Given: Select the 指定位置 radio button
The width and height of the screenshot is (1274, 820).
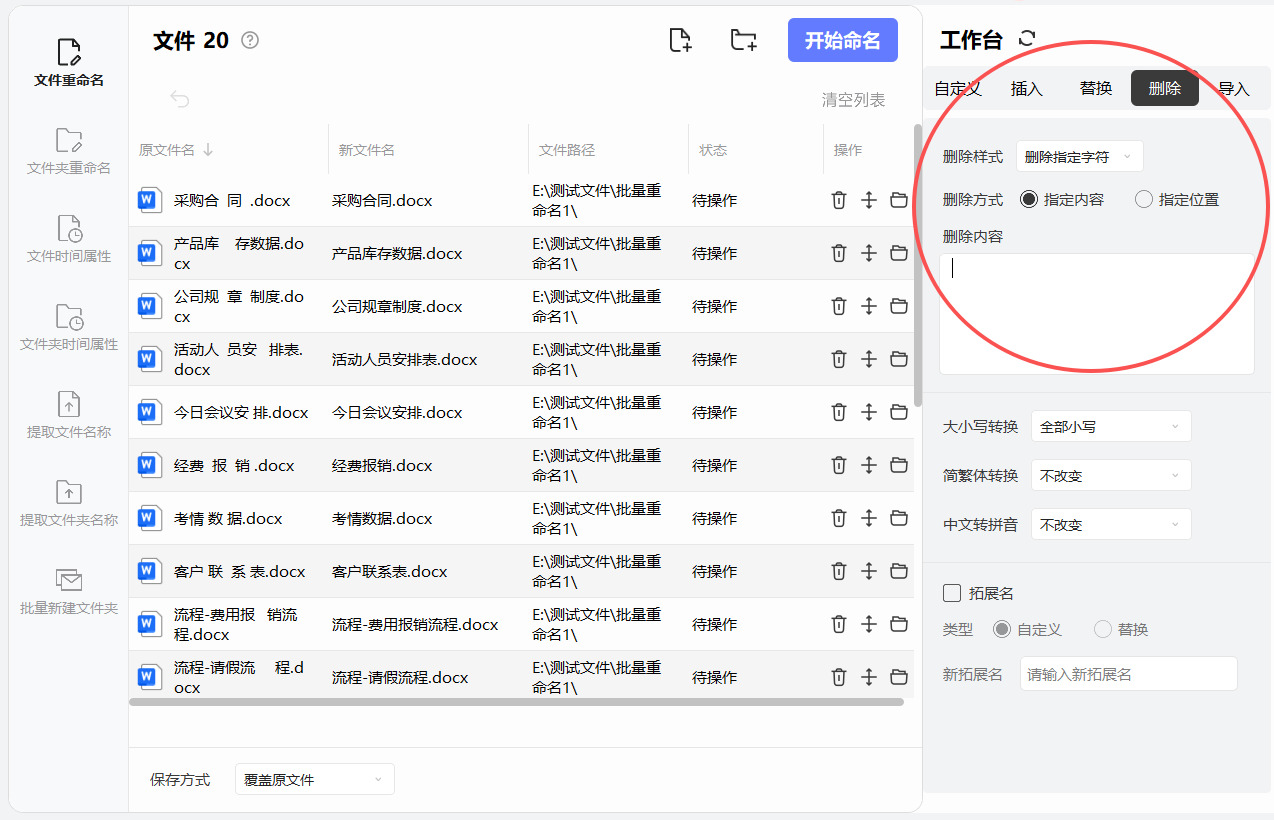Looking at the screenshot, I should tap(1144, 199).
